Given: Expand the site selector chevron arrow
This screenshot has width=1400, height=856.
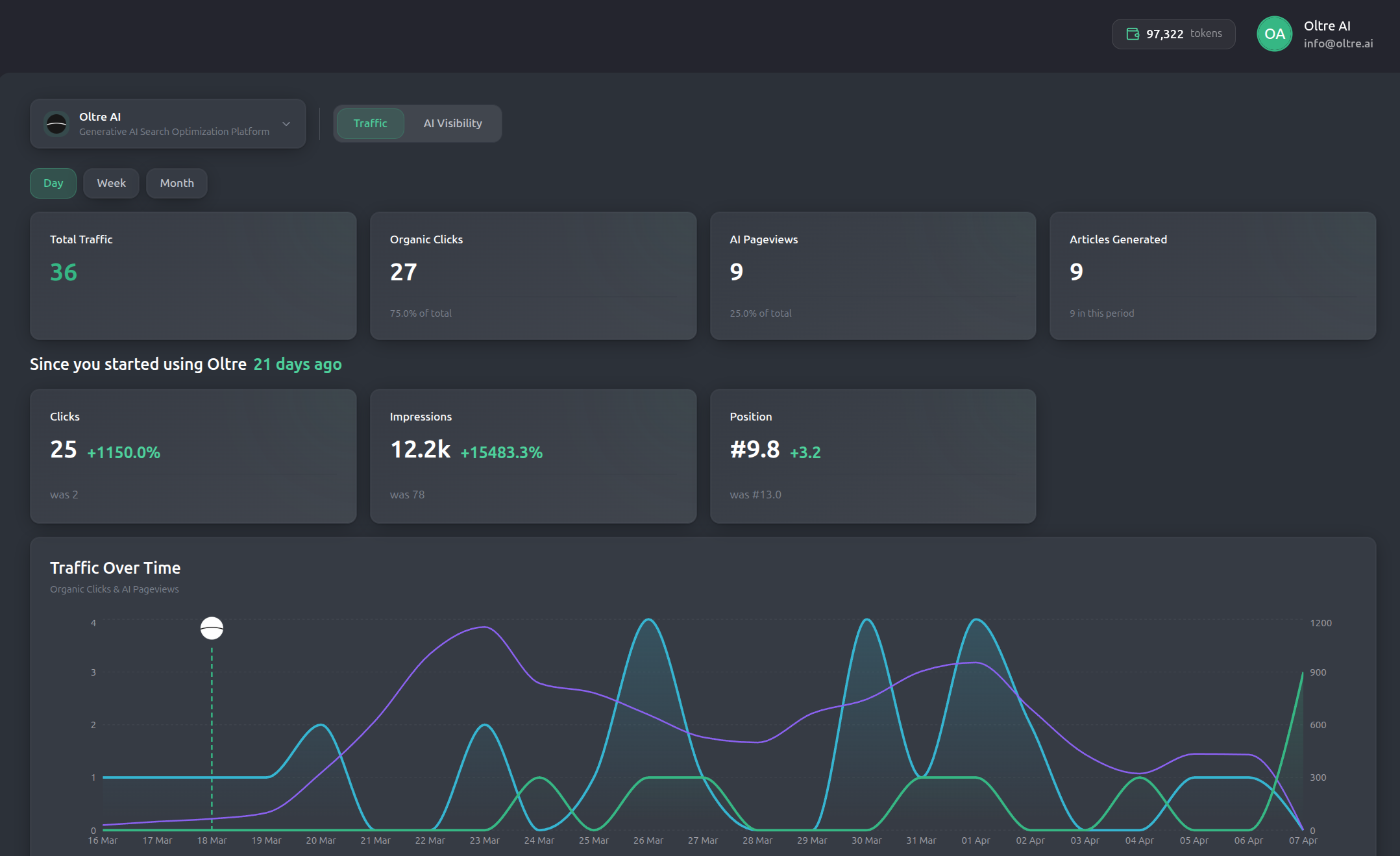Looking at the screenshot, I should click(x=286, y=124).
